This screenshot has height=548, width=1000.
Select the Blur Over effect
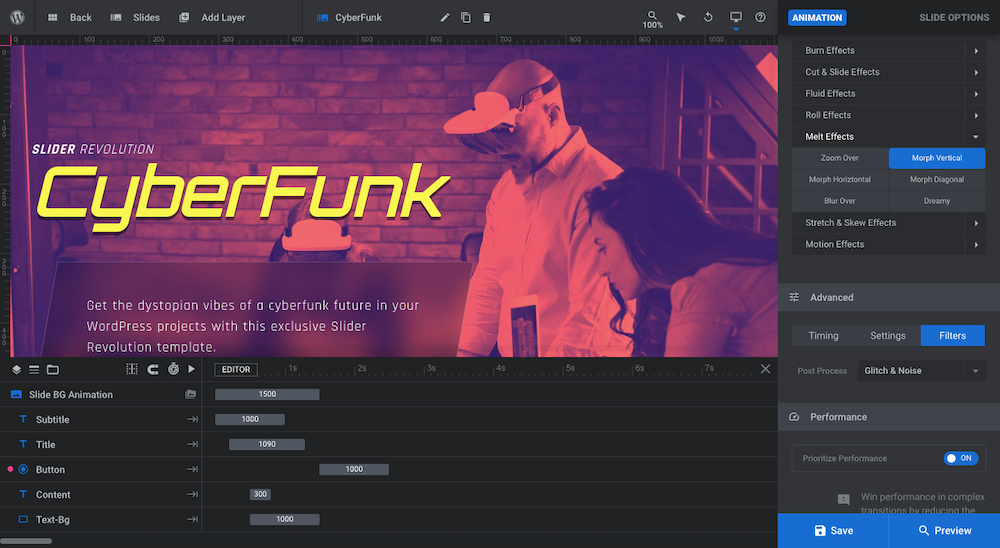[x=840, y=201]
